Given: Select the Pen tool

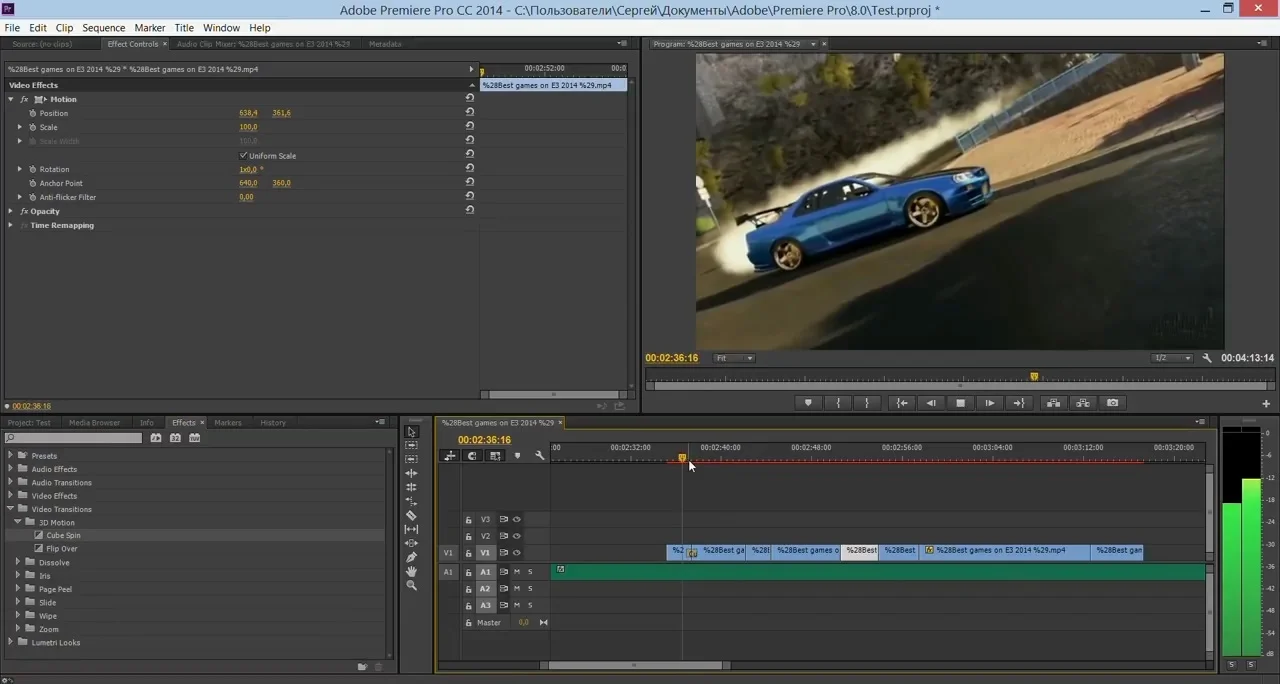Looking at the screenshot, I should (411, 557).
